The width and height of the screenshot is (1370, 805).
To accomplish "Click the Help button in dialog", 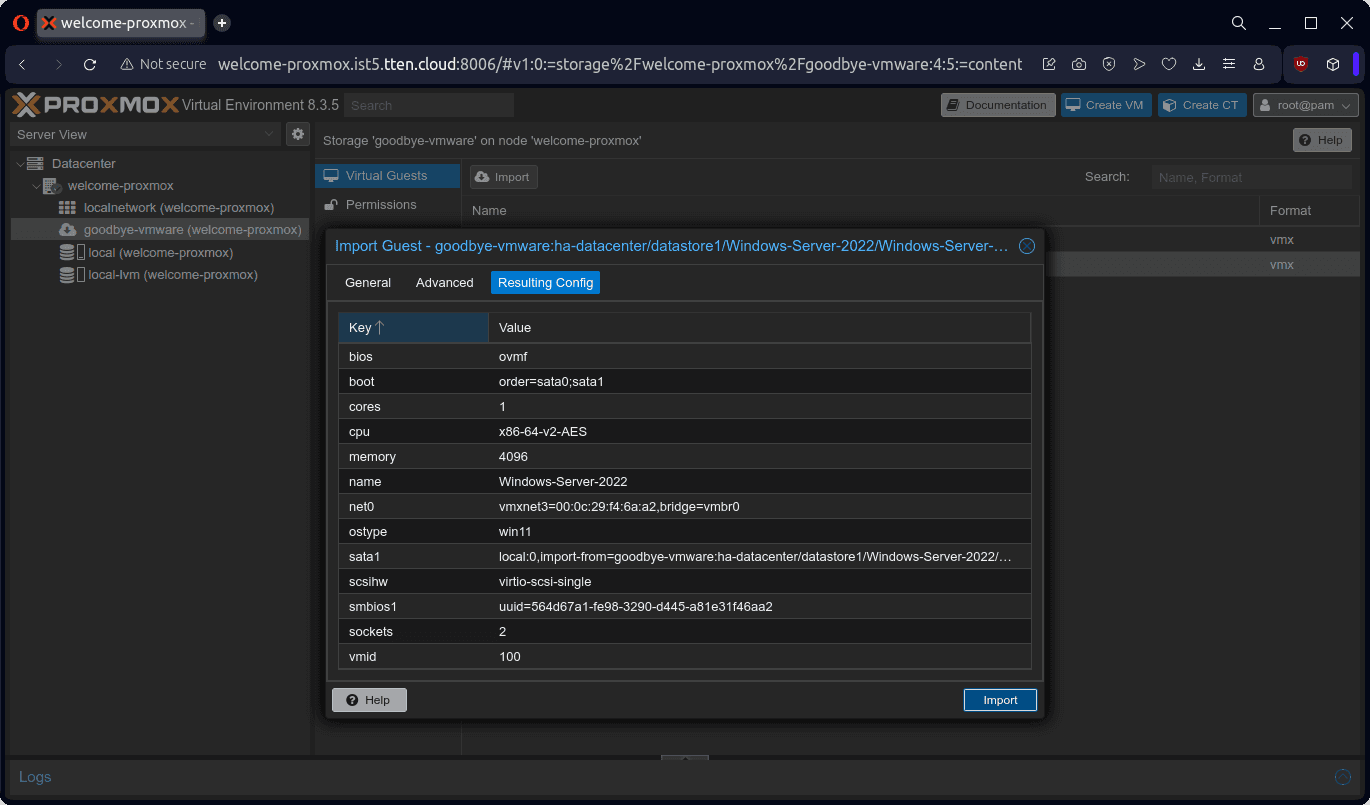I will [x=369, y=700].
